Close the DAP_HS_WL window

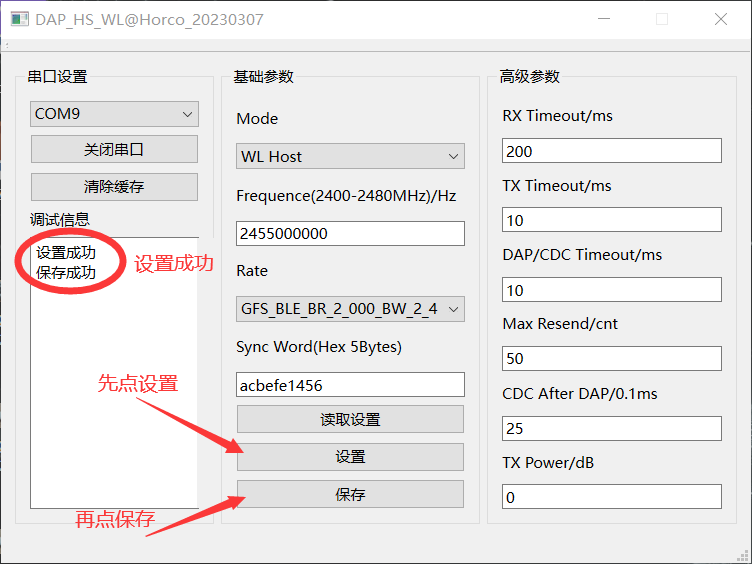click(x=720, y=19)
